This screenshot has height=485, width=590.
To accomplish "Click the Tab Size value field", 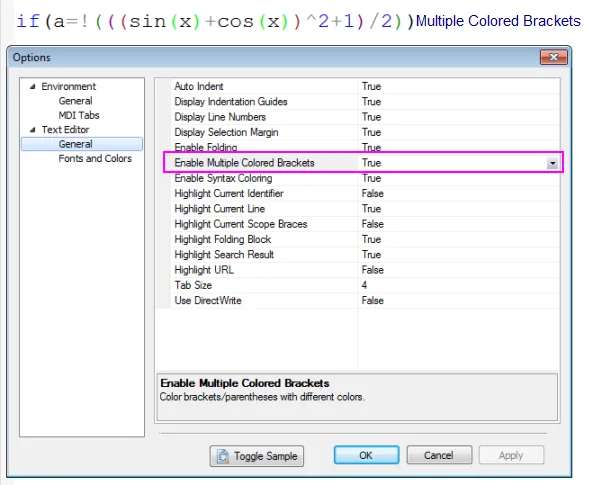I will coord(458,285).
